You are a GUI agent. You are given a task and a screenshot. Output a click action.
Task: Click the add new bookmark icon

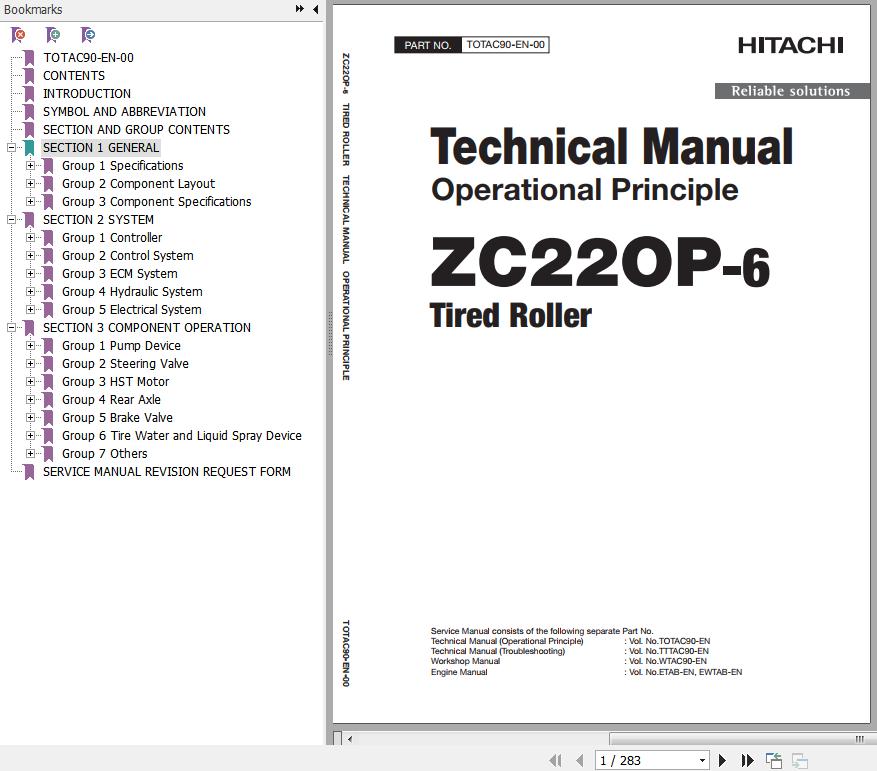53,35
